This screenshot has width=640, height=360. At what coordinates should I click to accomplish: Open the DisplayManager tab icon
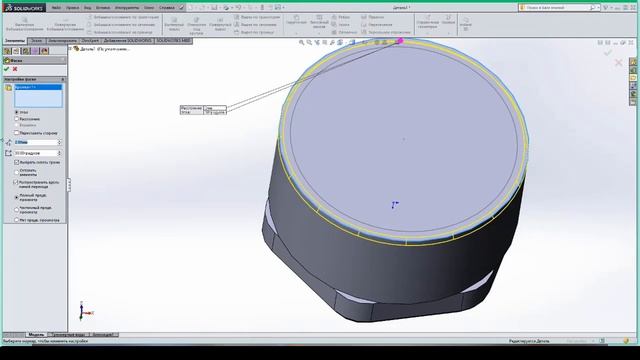(44, 51)
